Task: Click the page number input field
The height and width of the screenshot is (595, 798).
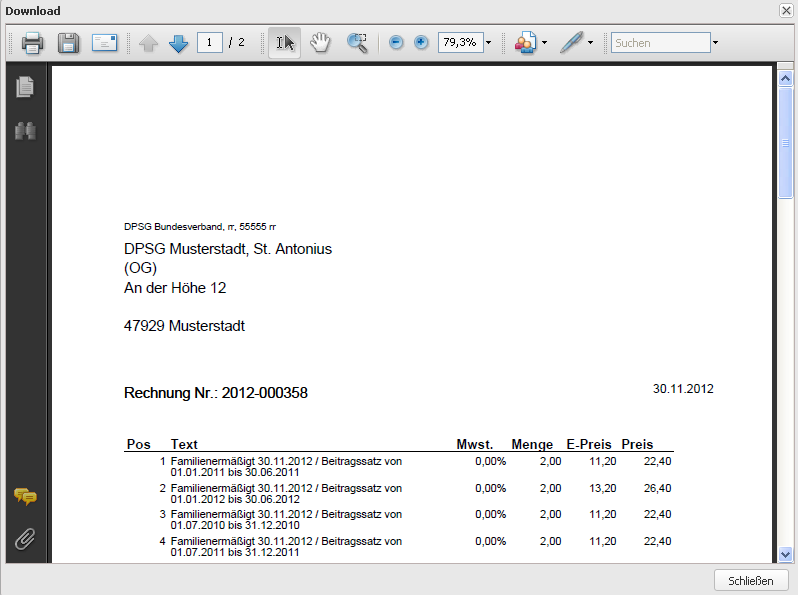Action: click(x=209, y=43)
